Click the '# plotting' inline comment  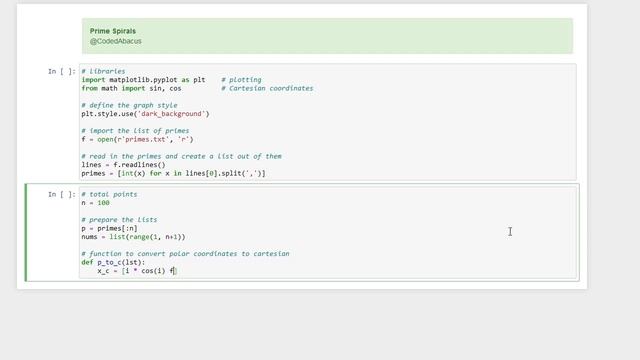click(x=241, y=80)
